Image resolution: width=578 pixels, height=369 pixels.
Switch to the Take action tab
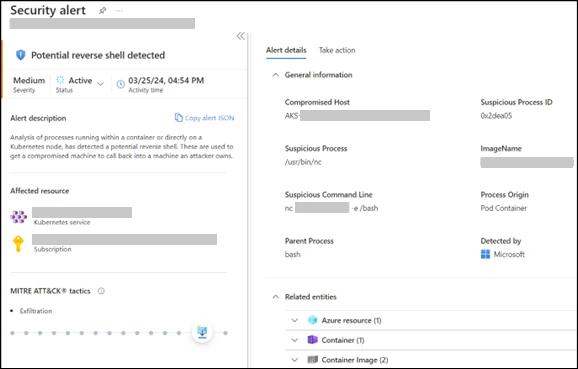tap(337, 50)
